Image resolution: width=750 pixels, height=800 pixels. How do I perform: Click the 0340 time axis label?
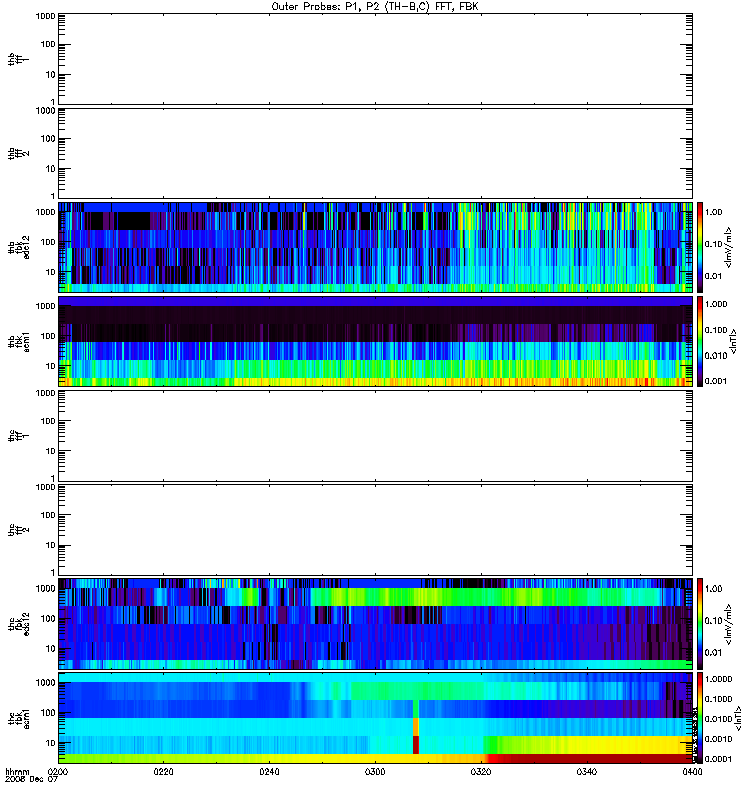coord(587,771)
